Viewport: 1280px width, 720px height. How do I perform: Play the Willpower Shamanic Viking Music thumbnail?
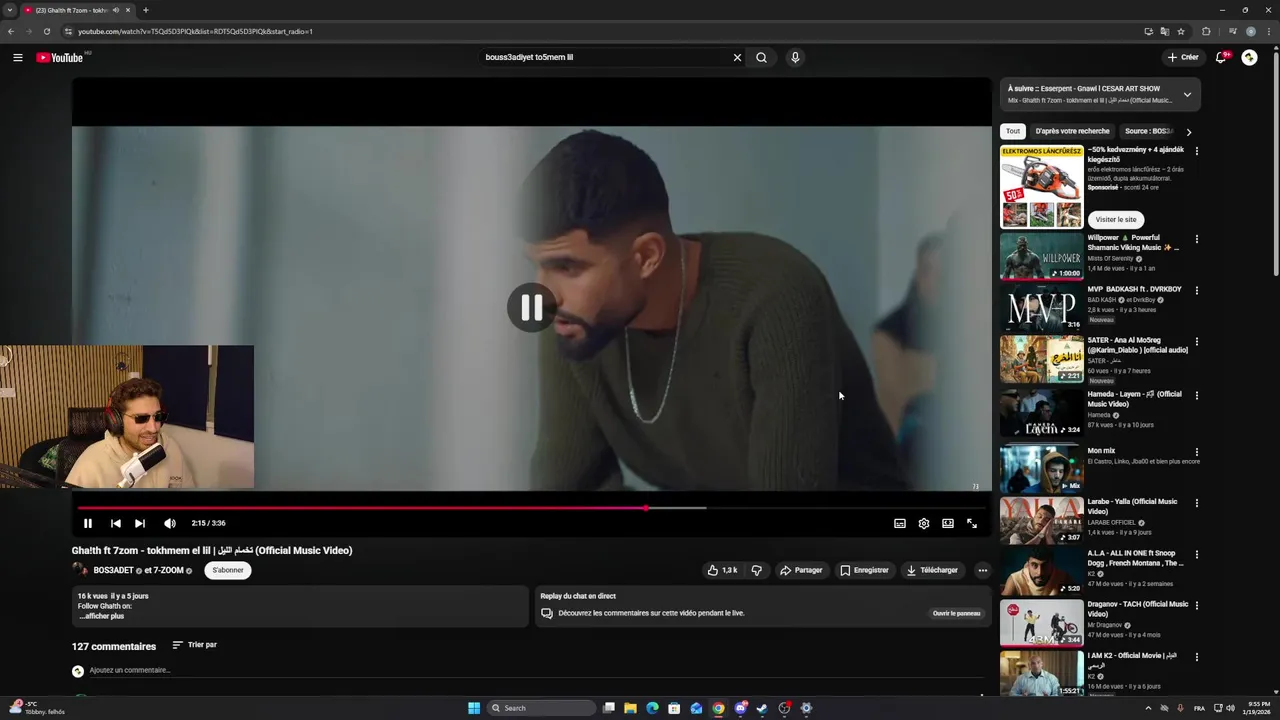pyautogui.click(x=1041, y=257)
